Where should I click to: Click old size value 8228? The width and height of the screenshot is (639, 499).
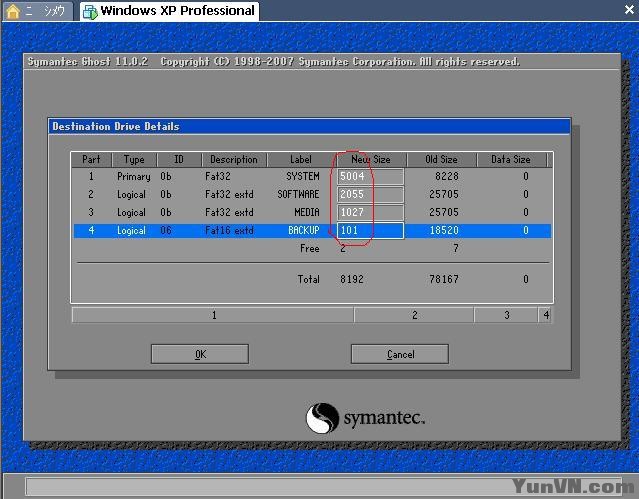coord(447,177)
